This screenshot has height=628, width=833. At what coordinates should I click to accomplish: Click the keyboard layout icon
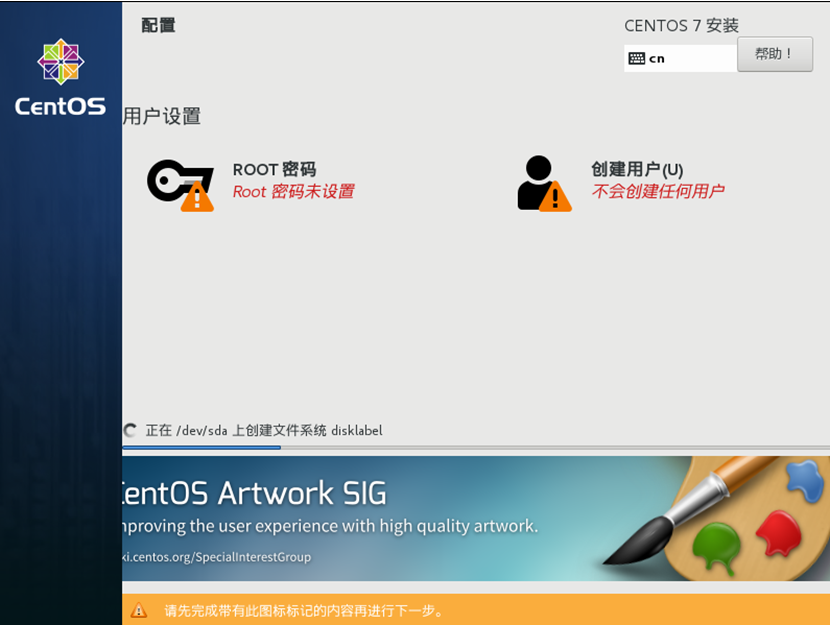point(636,58)
